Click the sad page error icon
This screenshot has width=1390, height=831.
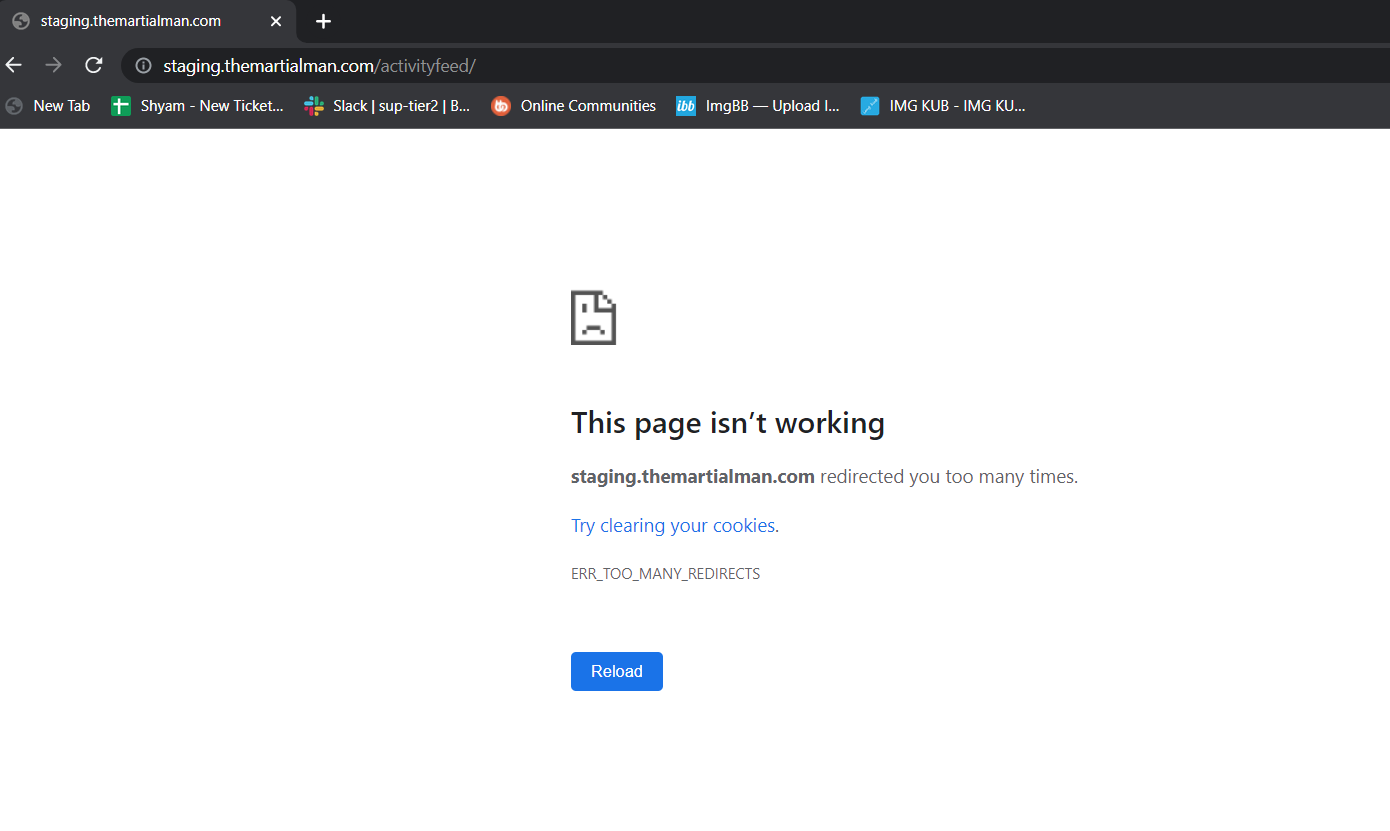593,318
